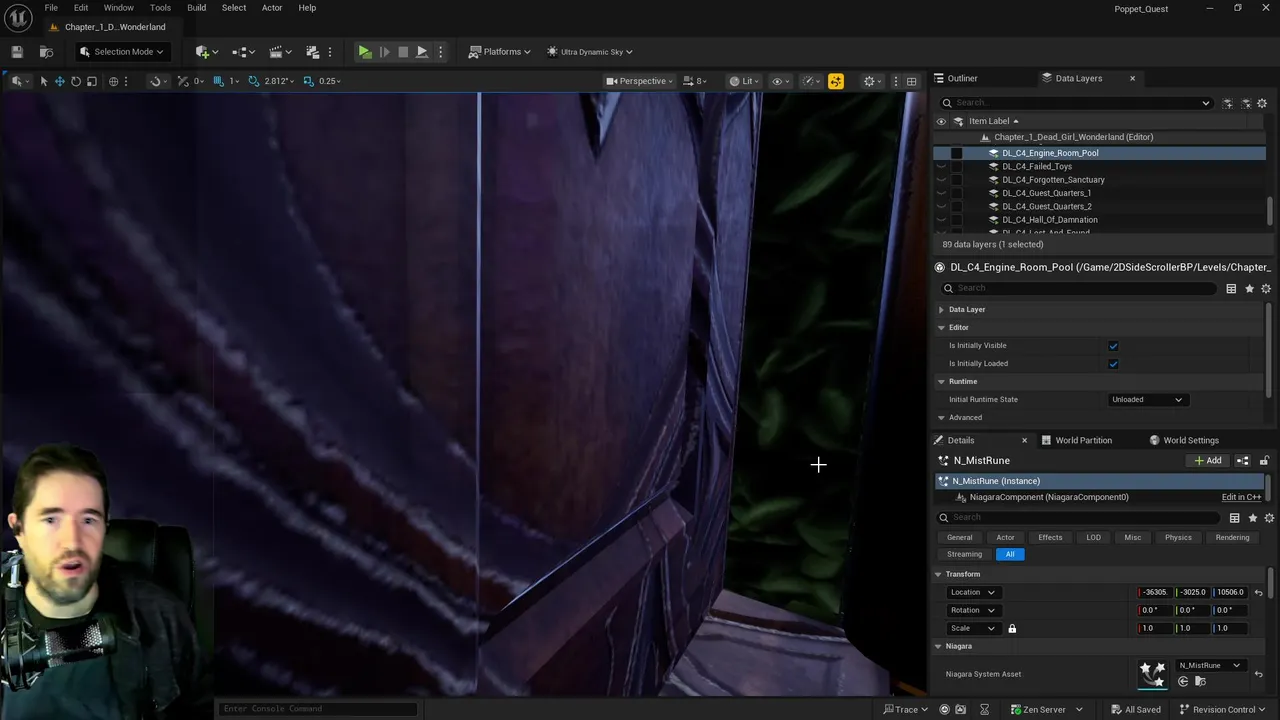1280x720 pixels.
Task: Toggle loaded checkbox for DL_C4_Engine_Room_Pool
Action: pos(957,153)
